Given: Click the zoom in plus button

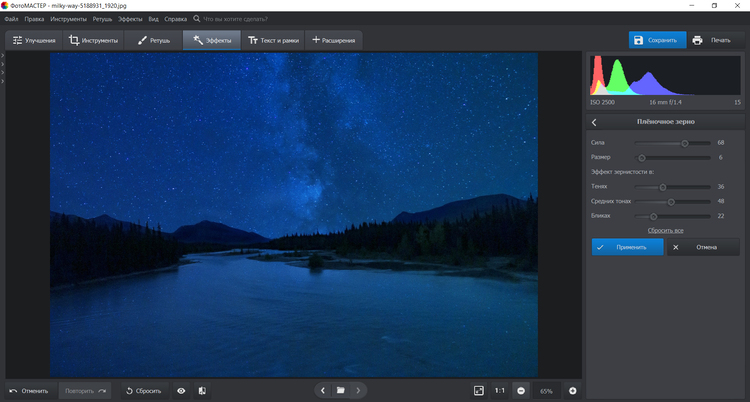Looking at the screenshot, I should tap(573, 390).
